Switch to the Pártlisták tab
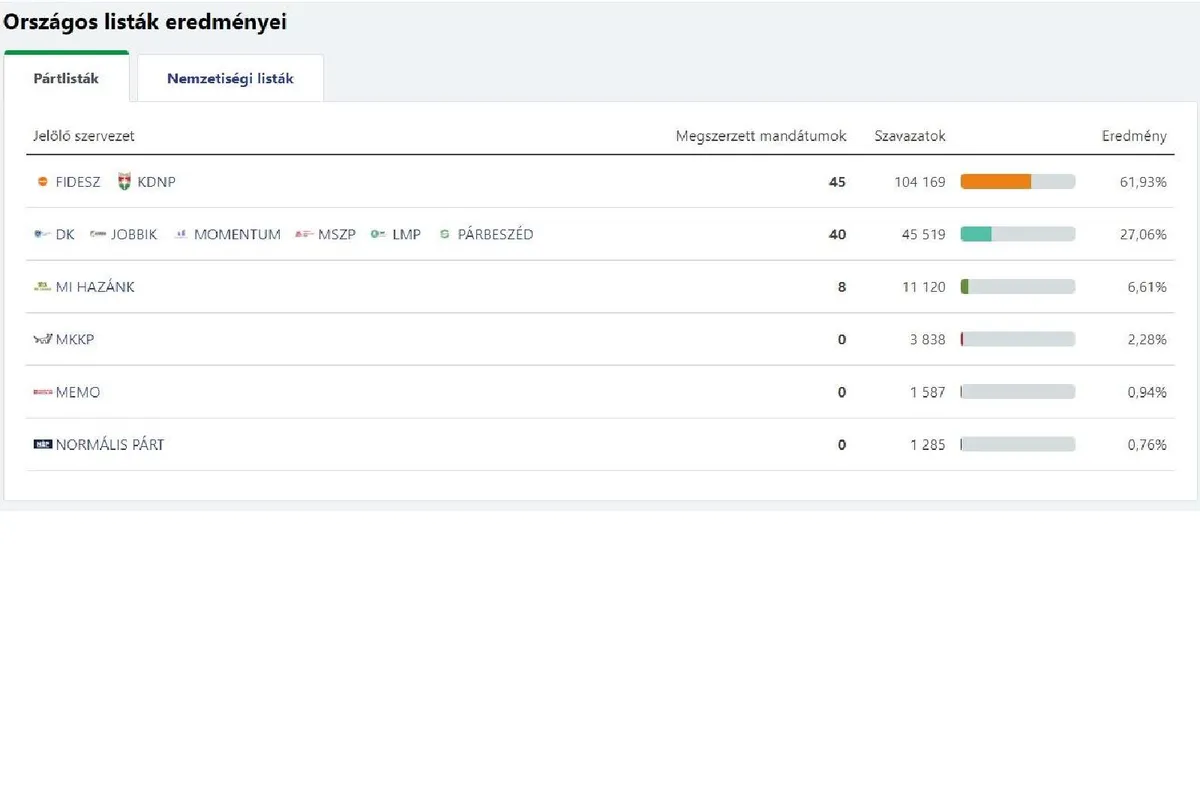This screenshot has width=1200, height=795. [x=66, y=78]
